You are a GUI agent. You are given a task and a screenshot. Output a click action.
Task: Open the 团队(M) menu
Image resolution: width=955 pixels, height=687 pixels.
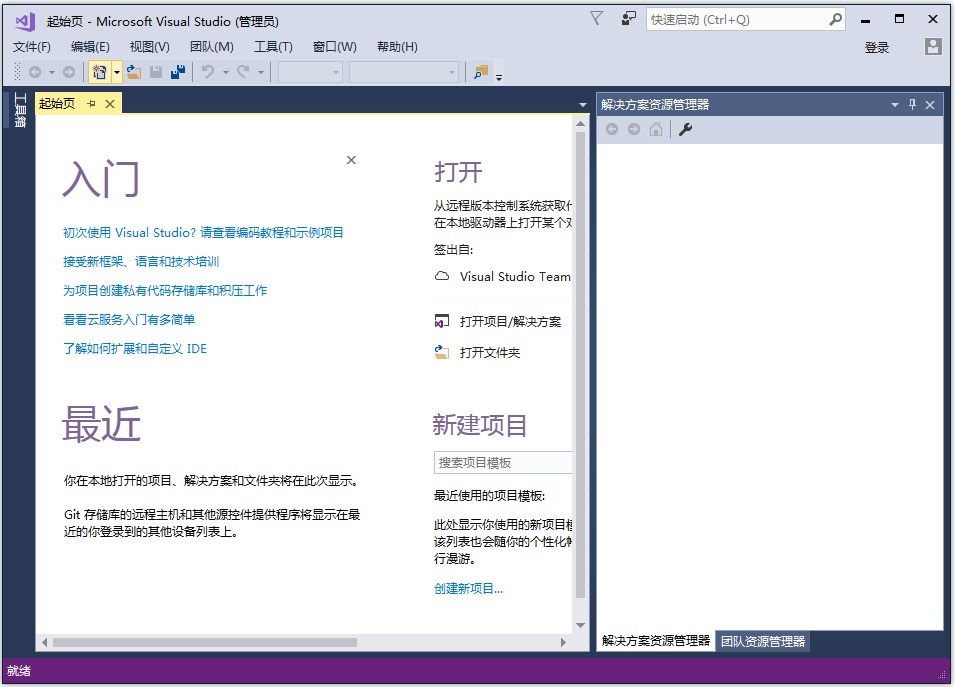pos(211,47)
